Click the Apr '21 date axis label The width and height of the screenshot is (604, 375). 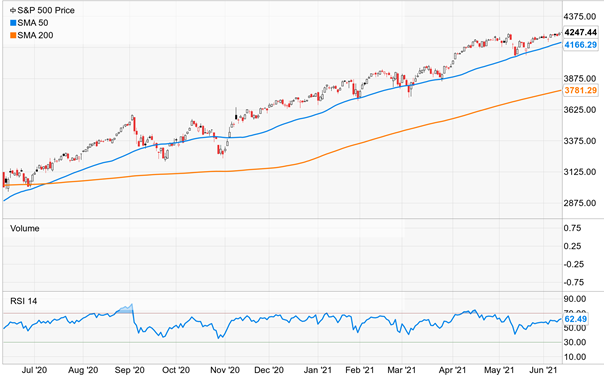(x=452, y=370)
